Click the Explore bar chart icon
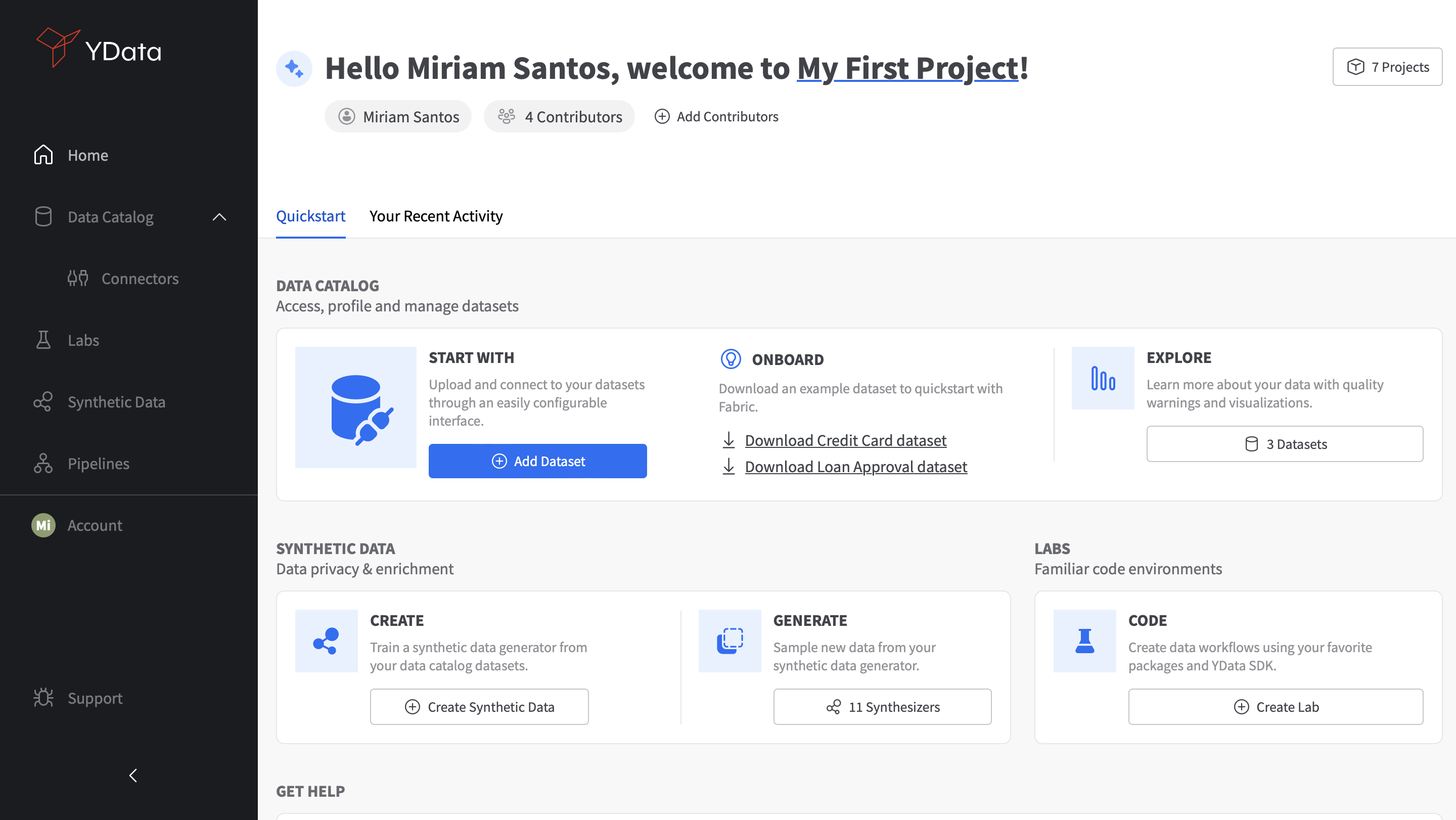Image resolution: width=1456 pixels, height=820 pixels. coord(1103,378)
